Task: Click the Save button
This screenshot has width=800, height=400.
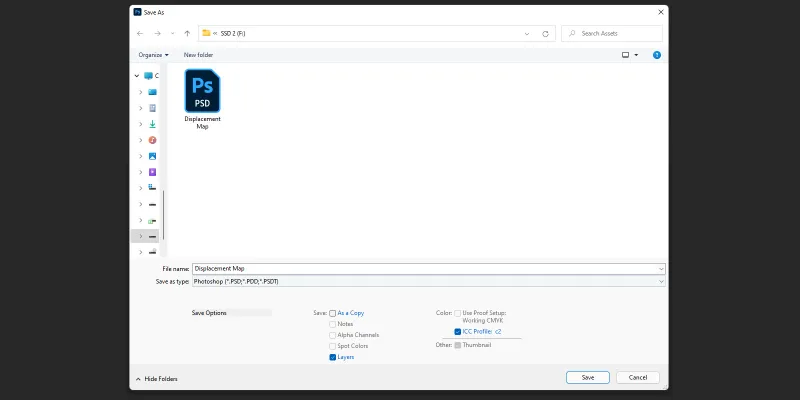Action: 588,378
